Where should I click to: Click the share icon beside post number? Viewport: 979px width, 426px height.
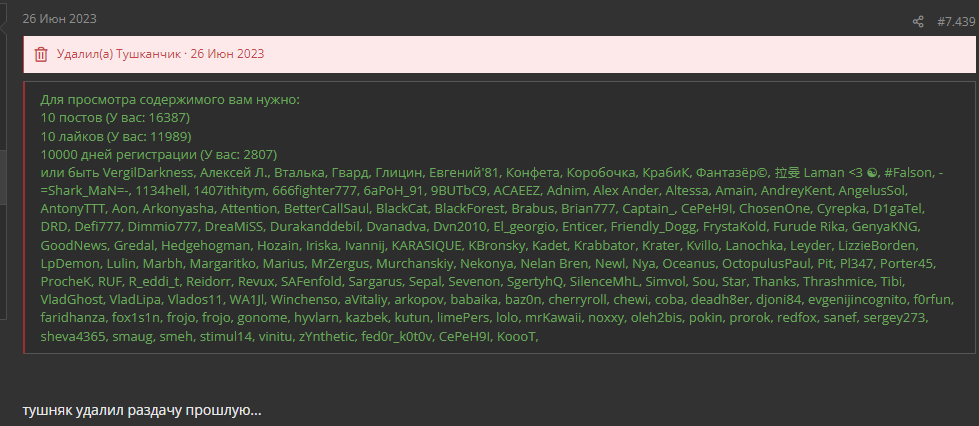[x=918, y=22]
